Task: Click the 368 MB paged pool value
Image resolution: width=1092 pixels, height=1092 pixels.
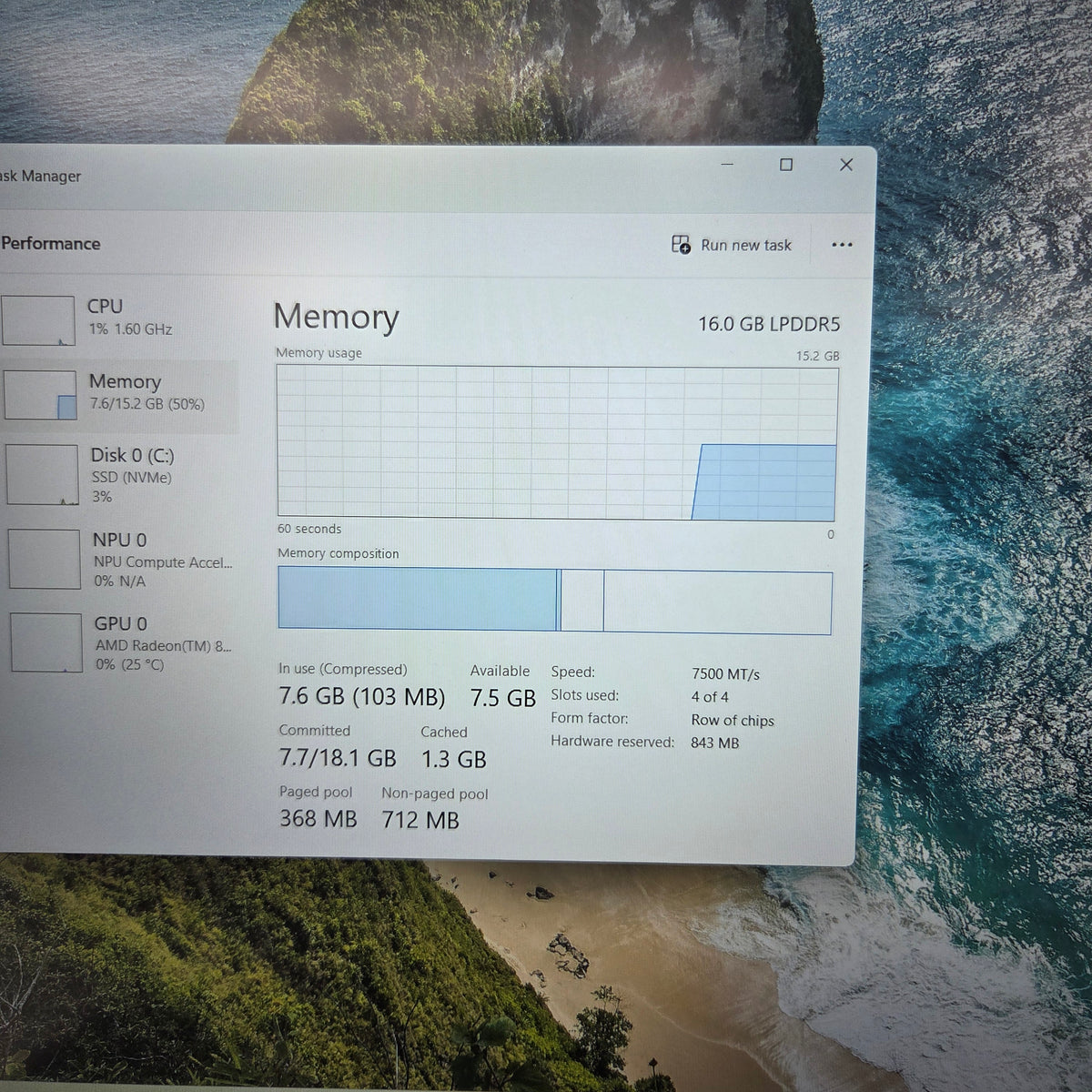Action: 318,818
